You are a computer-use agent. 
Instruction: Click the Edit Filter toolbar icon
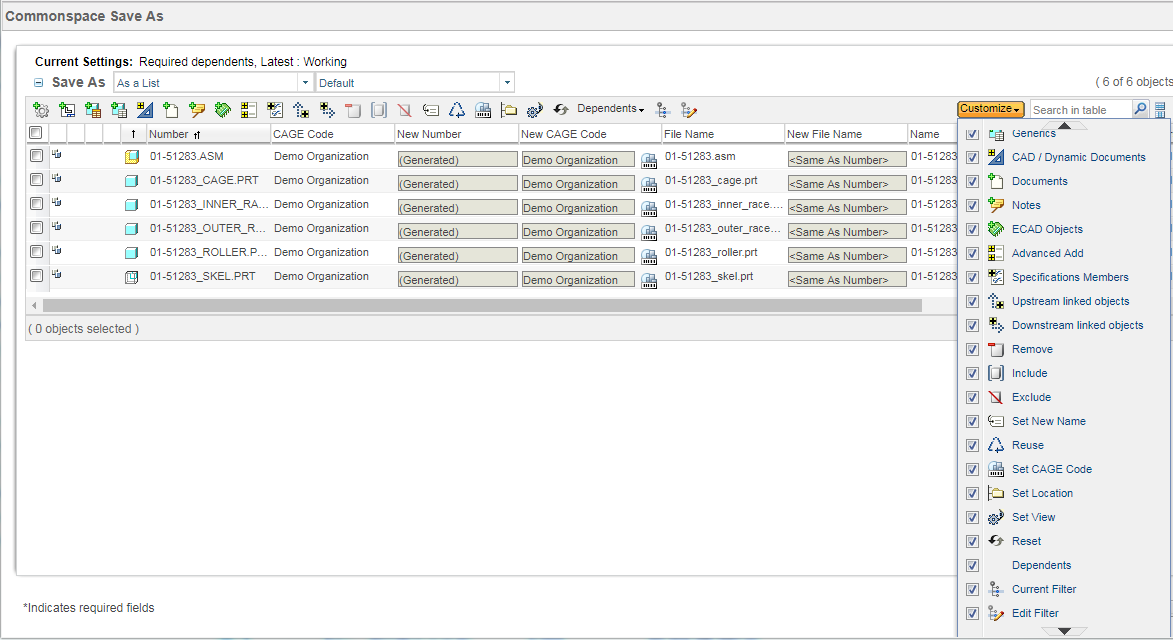coord(689,110)
